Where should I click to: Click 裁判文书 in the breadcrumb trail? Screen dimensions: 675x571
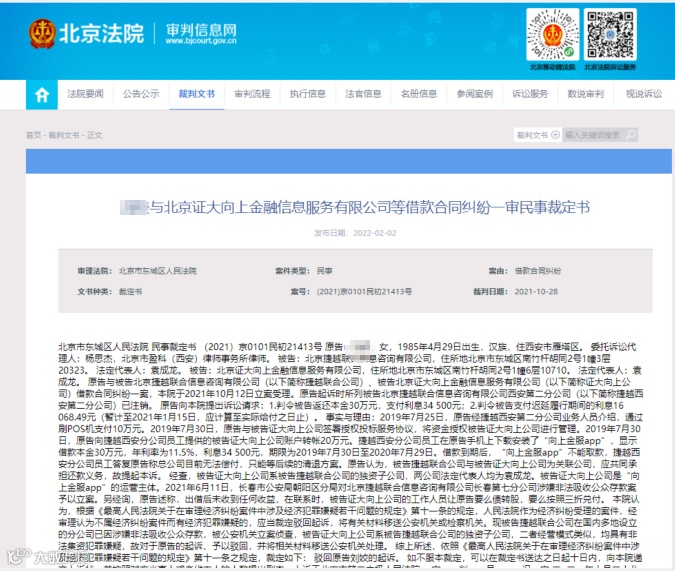coord(64,135)
